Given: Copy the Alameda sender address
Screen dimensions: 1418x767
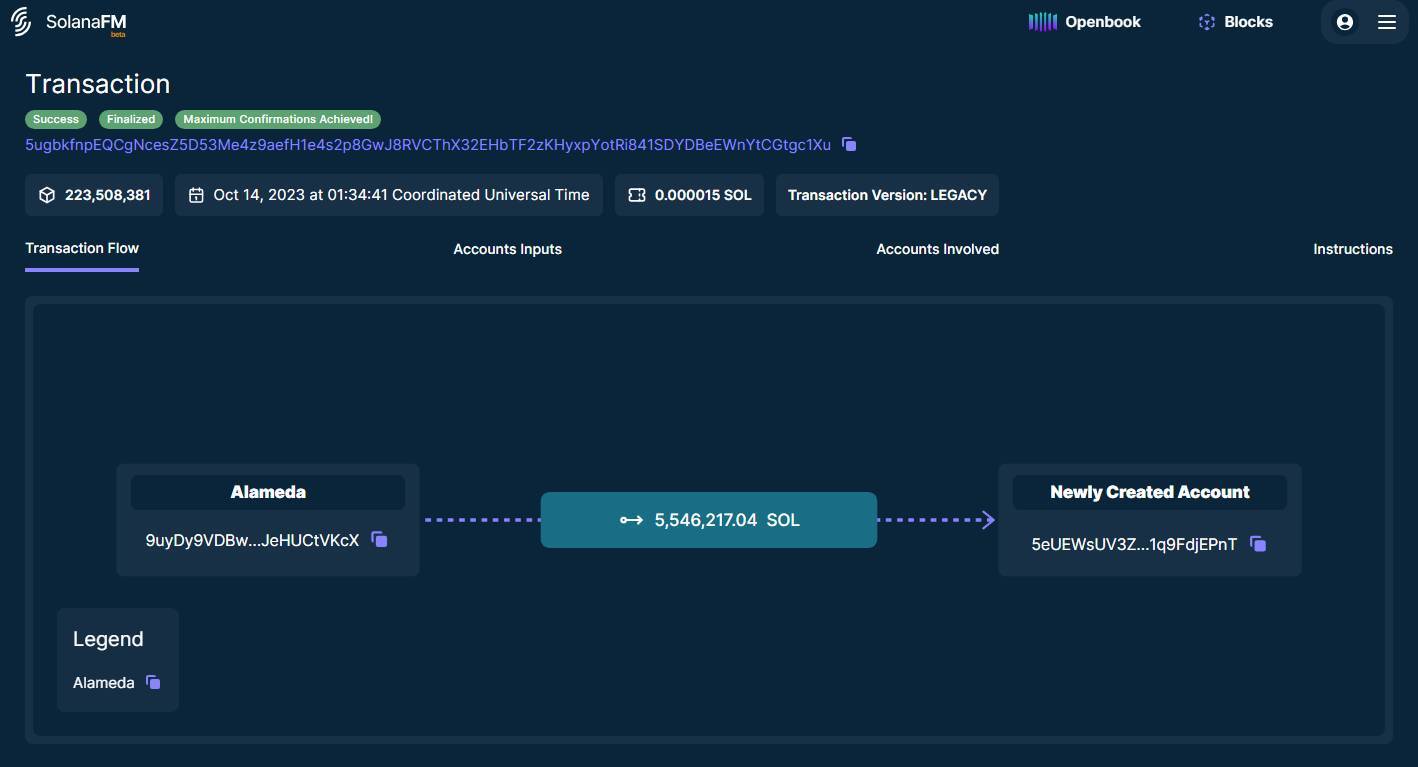Looking at the screenshot, I should pyautogui.click(x=379, y=540).
